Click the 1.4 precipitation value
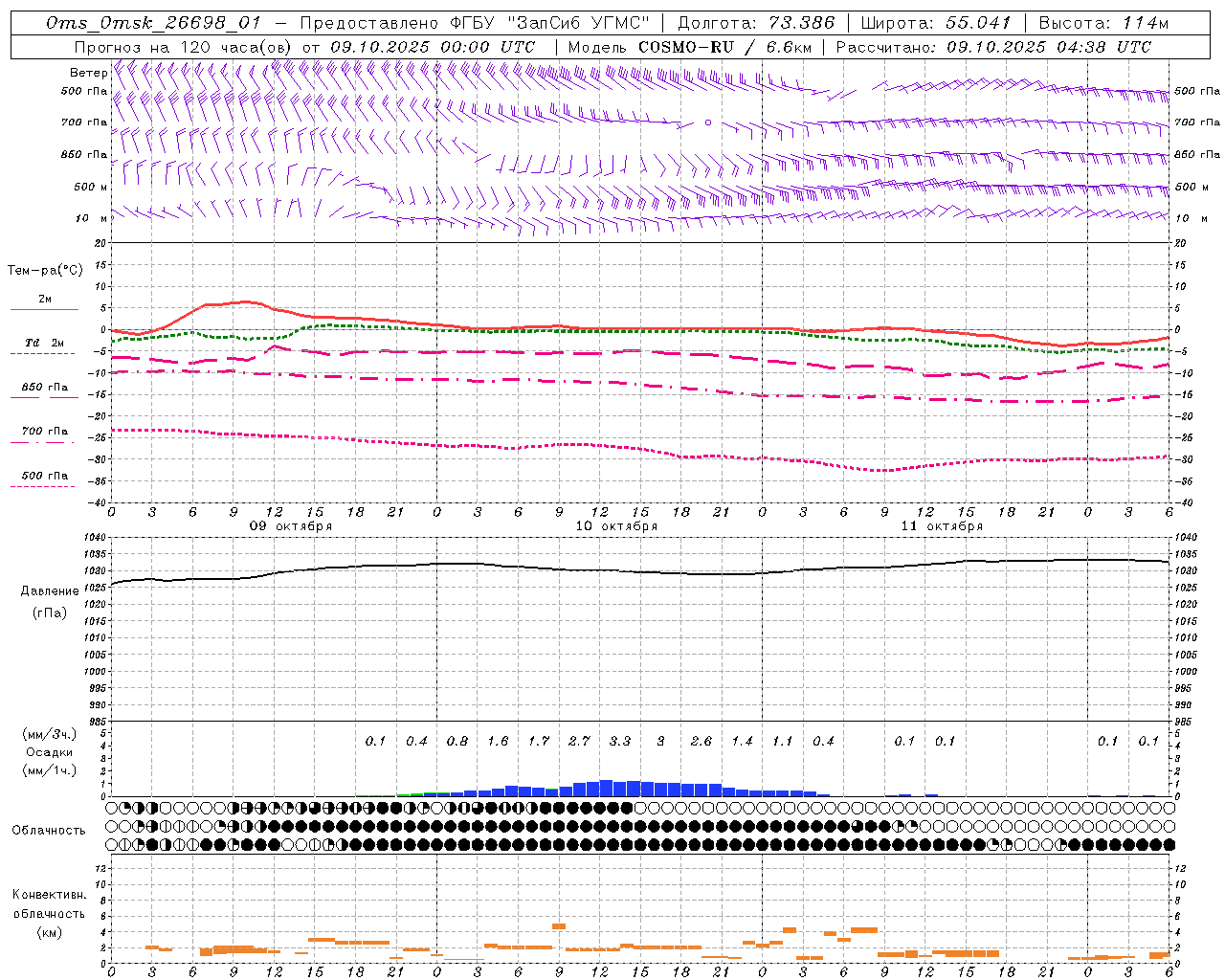Image resolution: width=1225 pixels, height=980 pixels. (x=743, y=741)
